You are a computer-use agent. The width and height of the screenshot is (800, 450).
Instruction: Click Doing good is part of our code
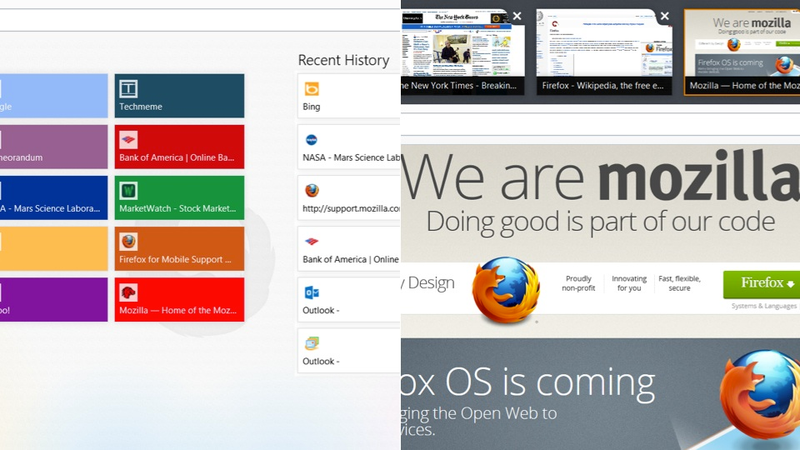pyautogui.click(x=601, y=222)
